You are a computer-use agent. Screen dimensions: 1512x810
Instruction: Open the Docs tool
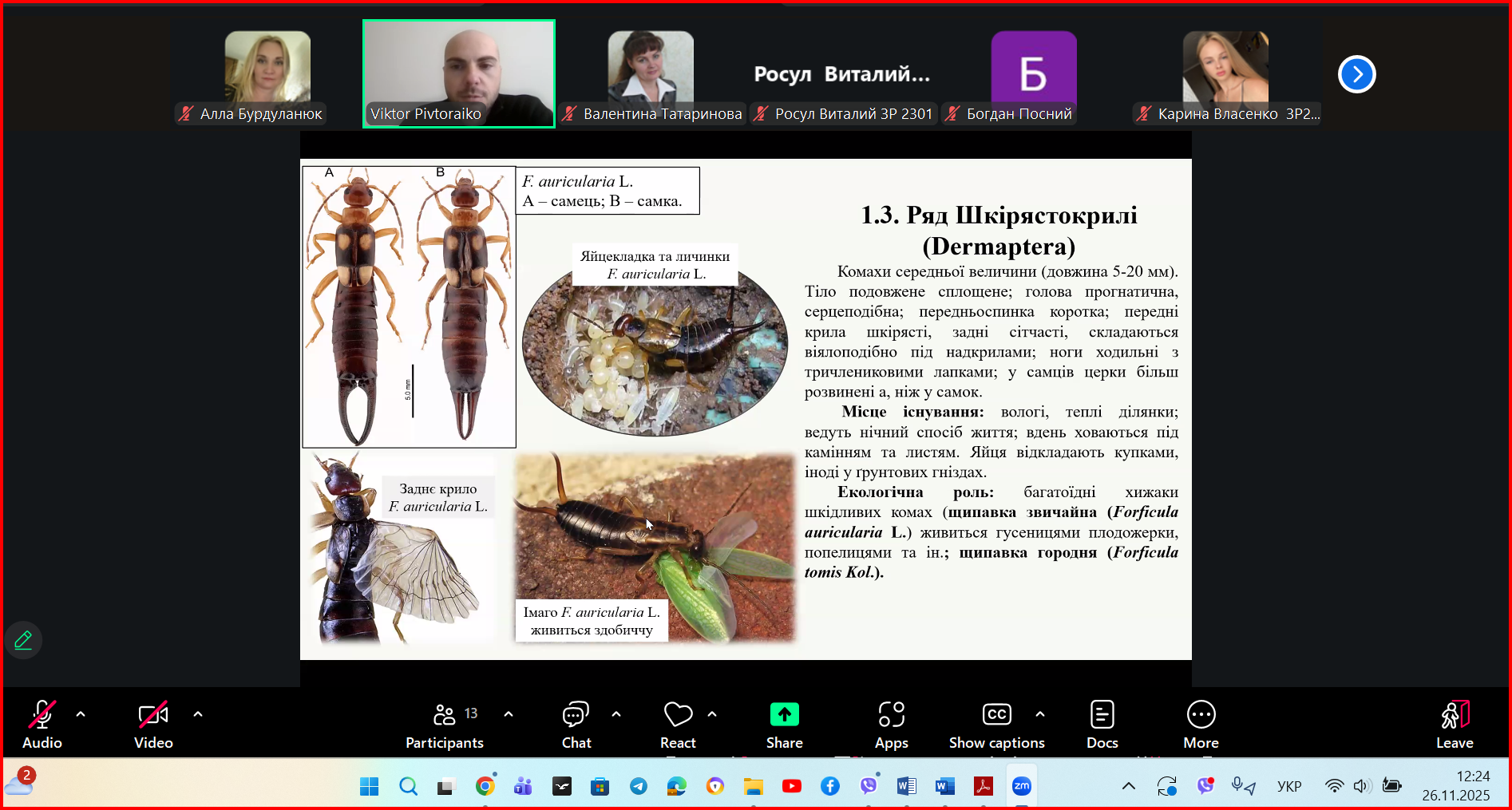[1102, 724]
